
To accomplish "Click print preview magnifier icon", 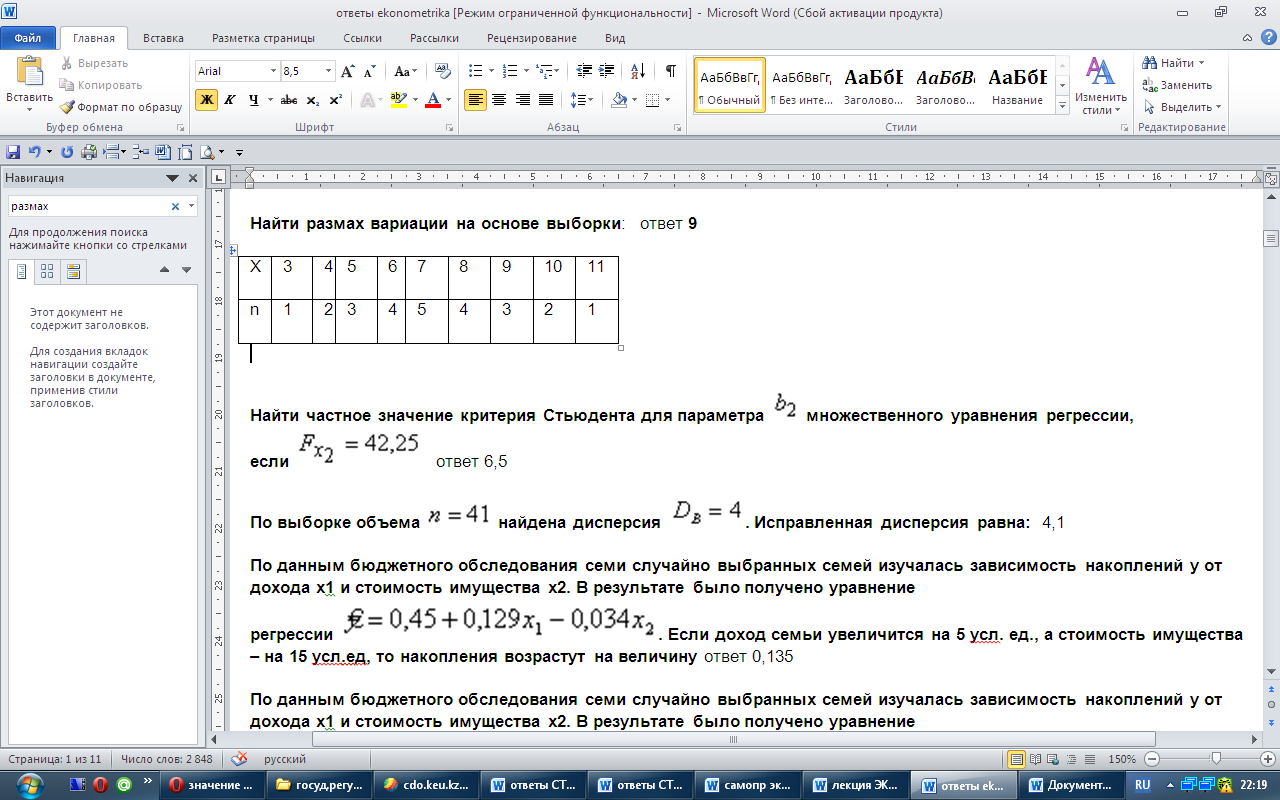I will pyautogui.click(x=206, y=152).
